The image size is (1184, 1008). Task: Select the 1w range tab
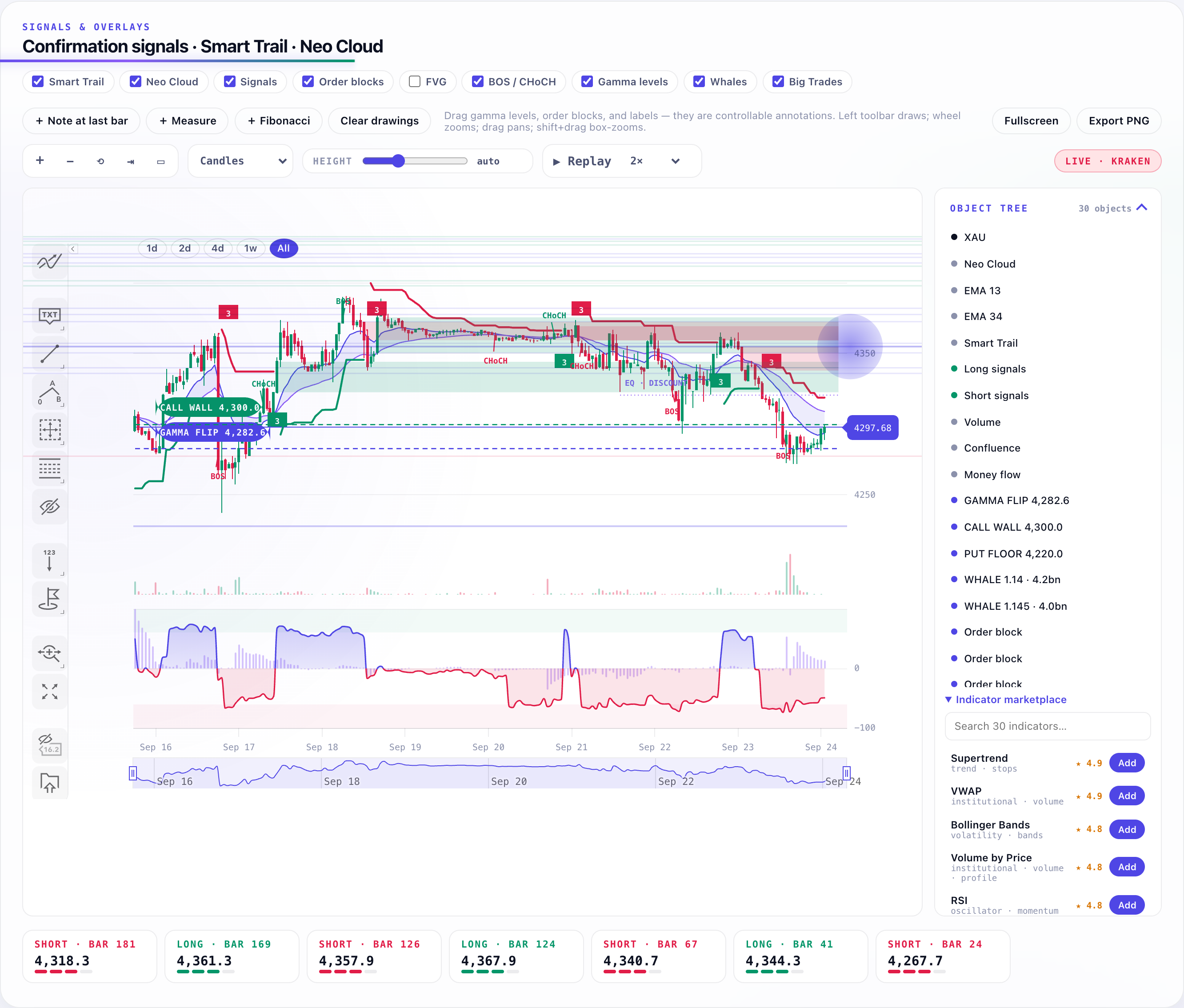point(250,248)
